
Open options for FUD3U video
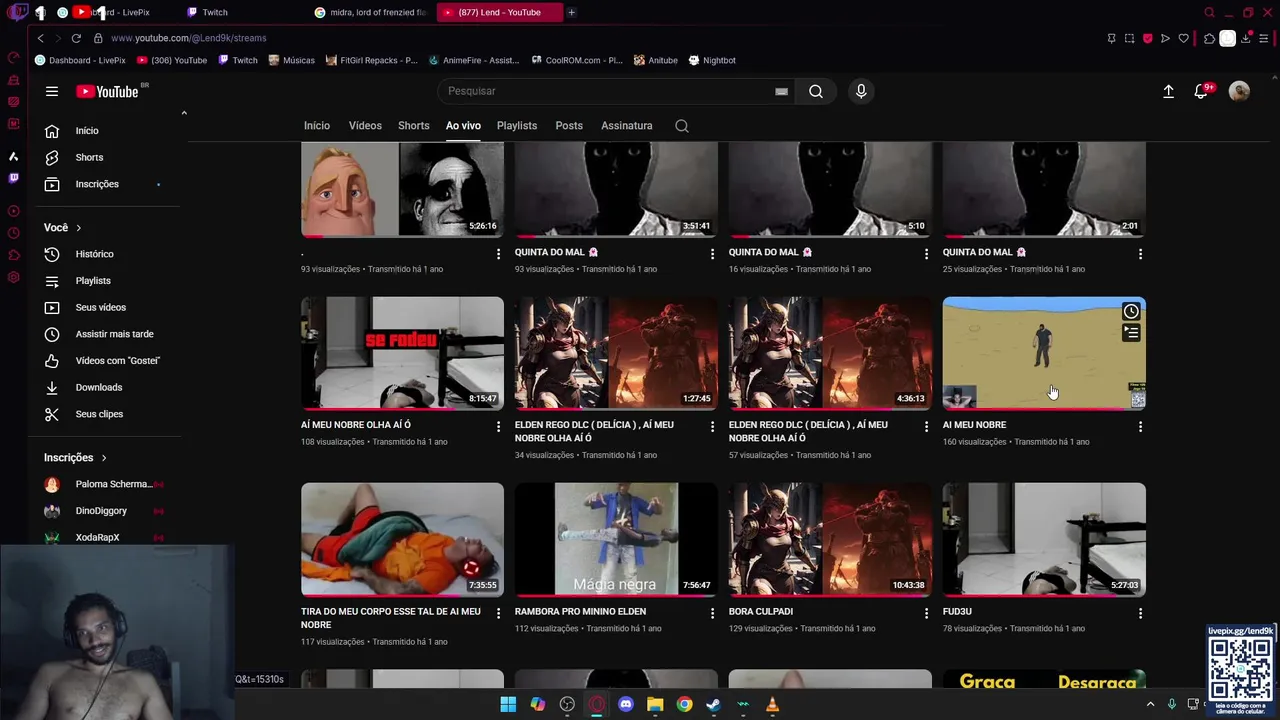(1140, 613)
